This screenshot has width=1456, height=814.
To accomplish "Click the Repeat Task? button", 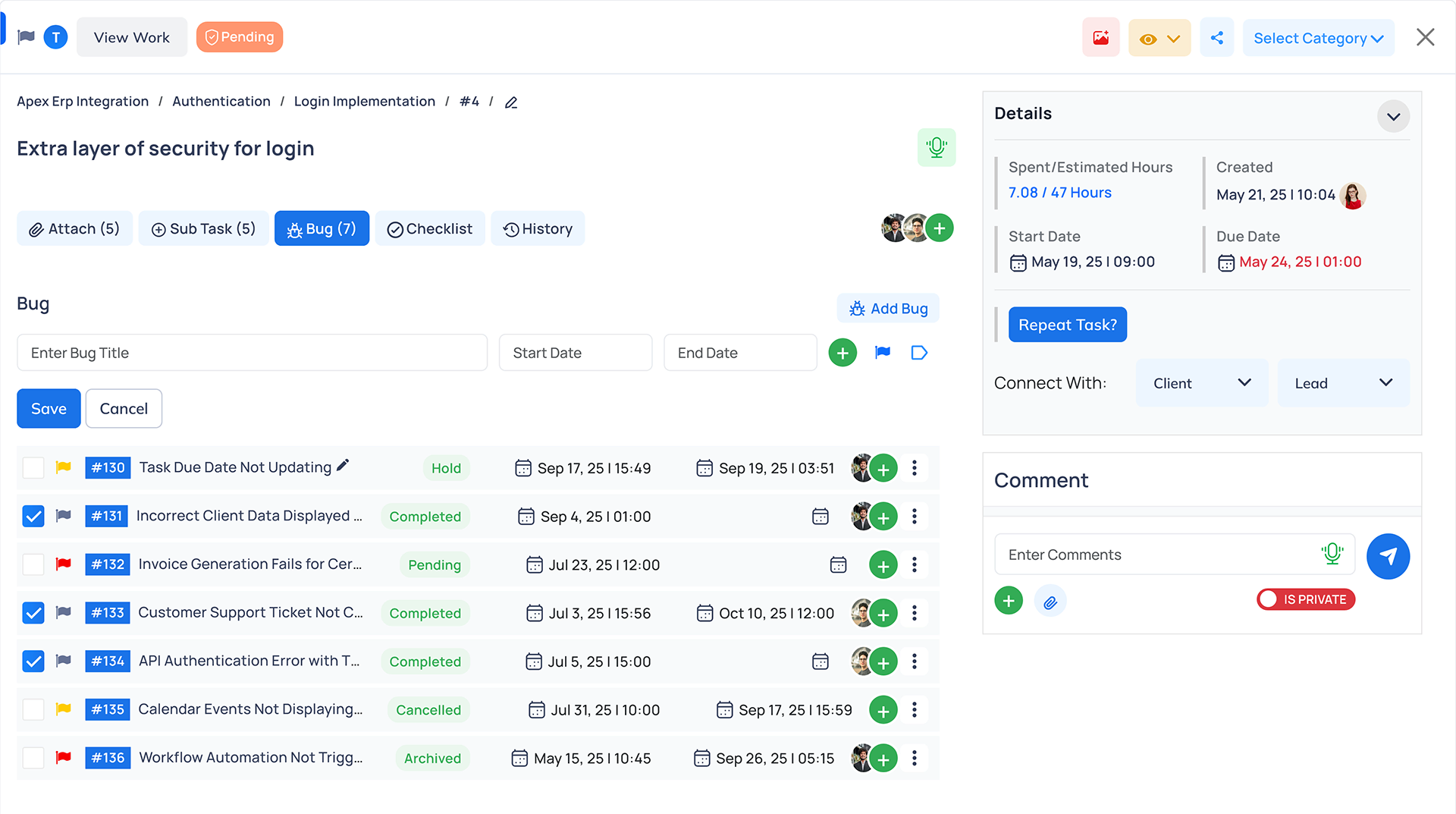I will coord(1067,325).
